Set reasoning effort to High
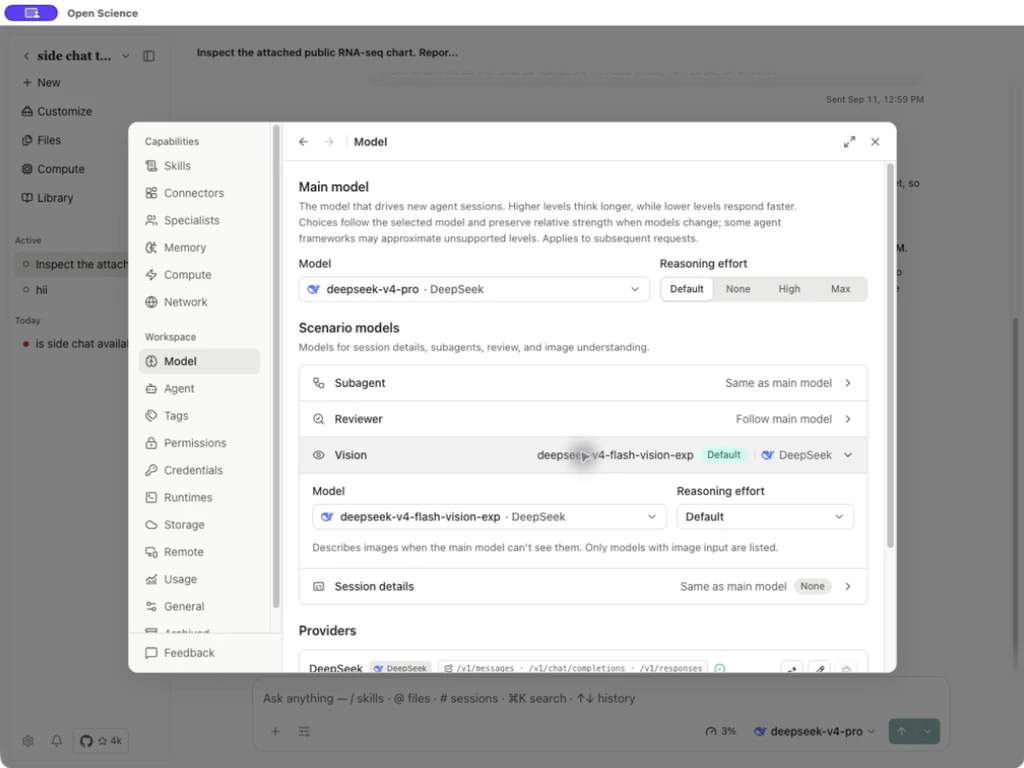The width and height of the screenshot is (1024, 768). (789, 289)
